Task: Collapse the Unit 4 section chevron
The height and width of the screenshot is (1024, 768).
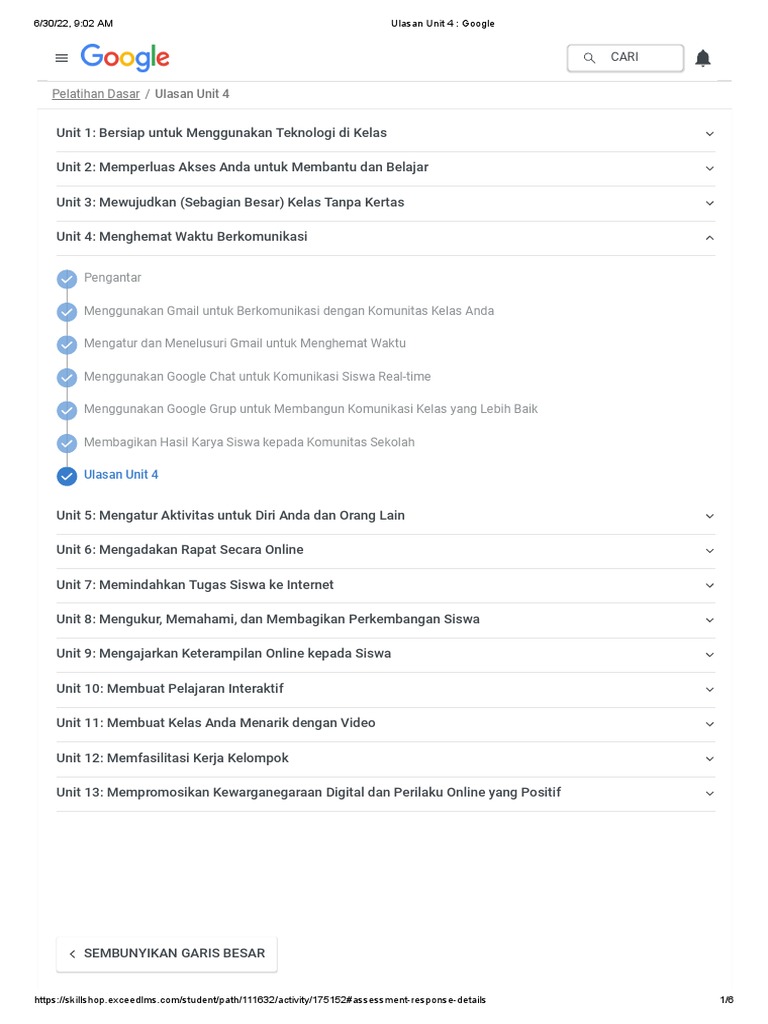Action: tap(710, 238)
